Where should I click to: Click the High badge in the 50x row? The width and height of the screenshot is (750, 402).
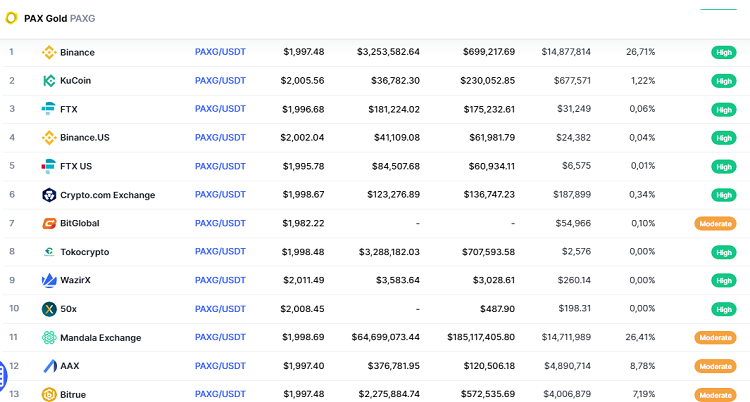click(x=724, y=309)
